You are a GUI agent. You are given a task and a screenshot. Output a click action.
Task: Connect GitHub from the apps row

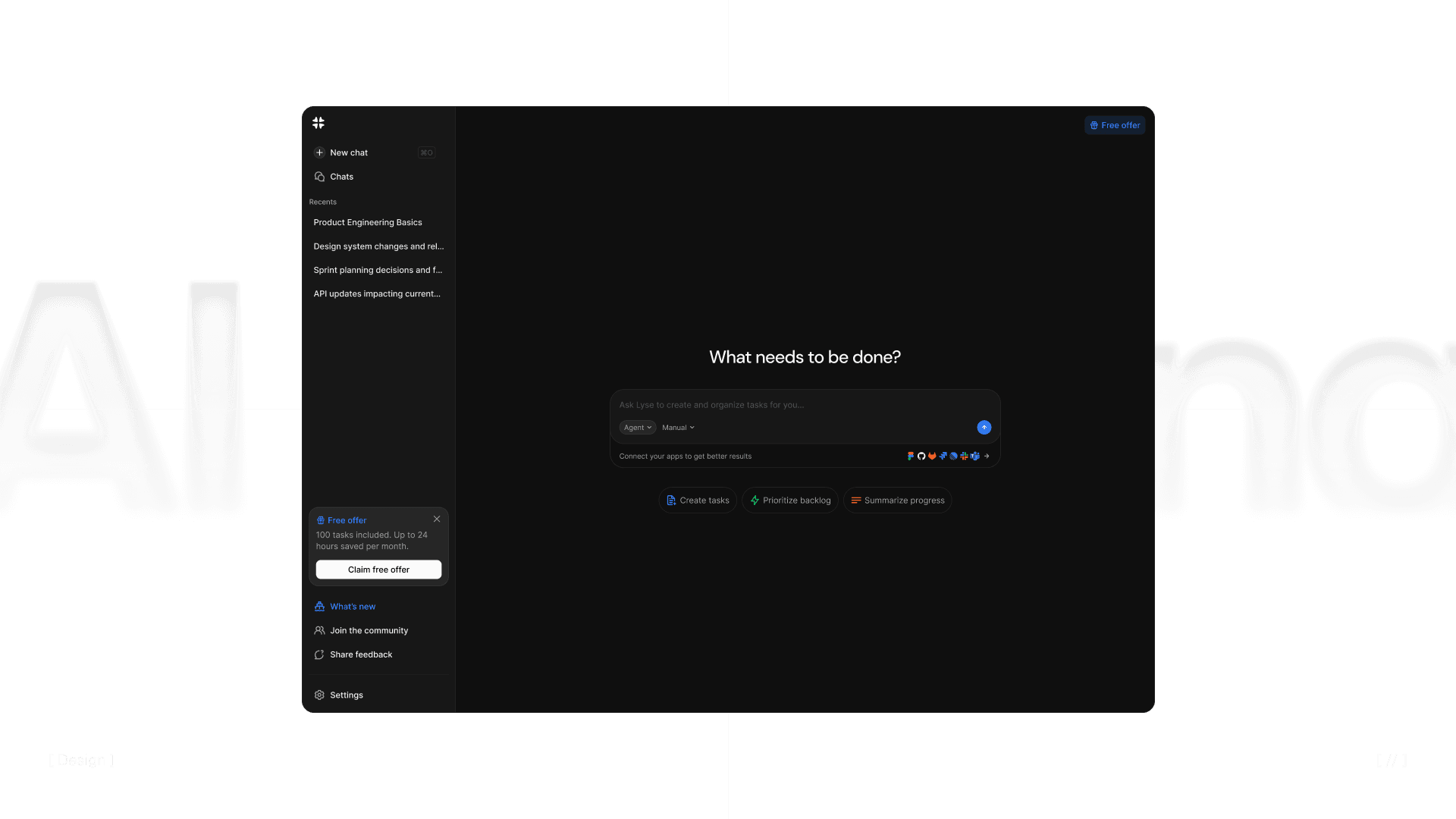click(x=921, y=456)
